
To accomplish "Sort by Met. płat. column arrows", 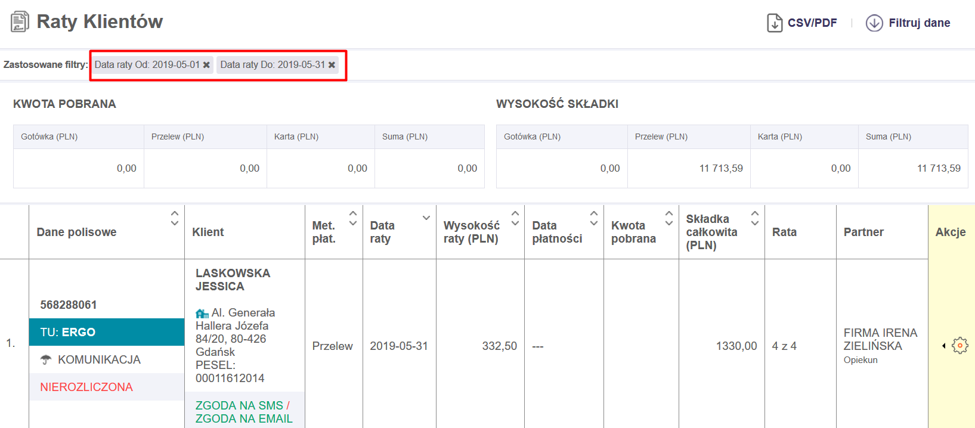I will (x=352, y=217).
